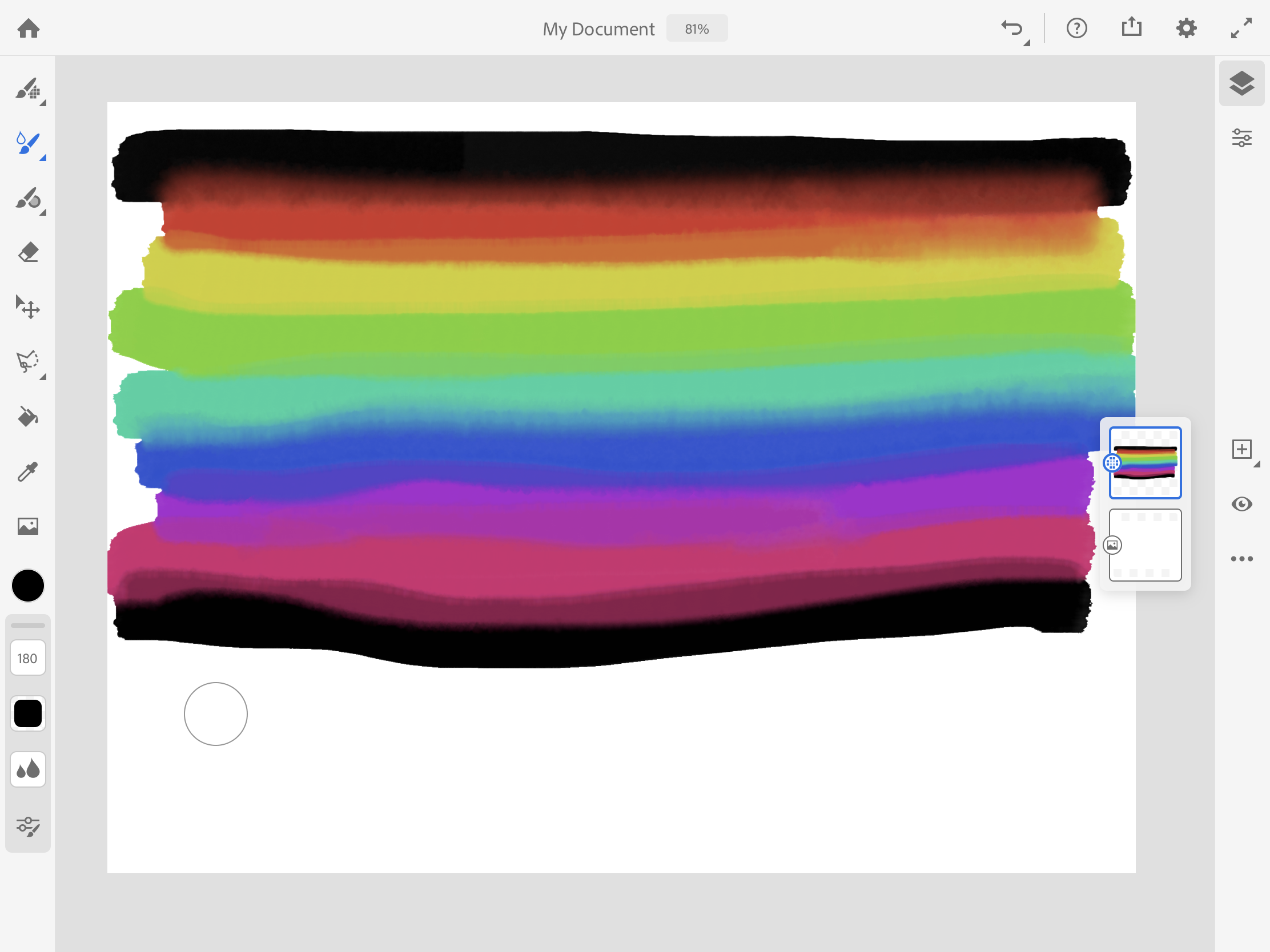The image size is (1270, 952).
Task: Add a new layer with the plus icon
Action: 1242,449
